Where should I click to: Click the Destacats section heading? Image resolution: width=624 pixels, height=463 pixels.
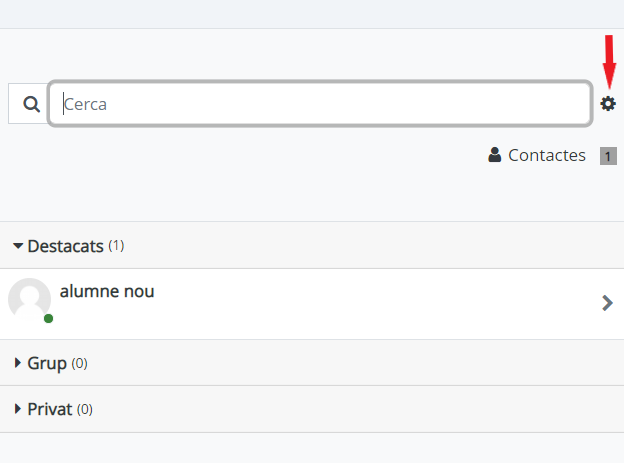pyautogui.click(x=65, y=246)
